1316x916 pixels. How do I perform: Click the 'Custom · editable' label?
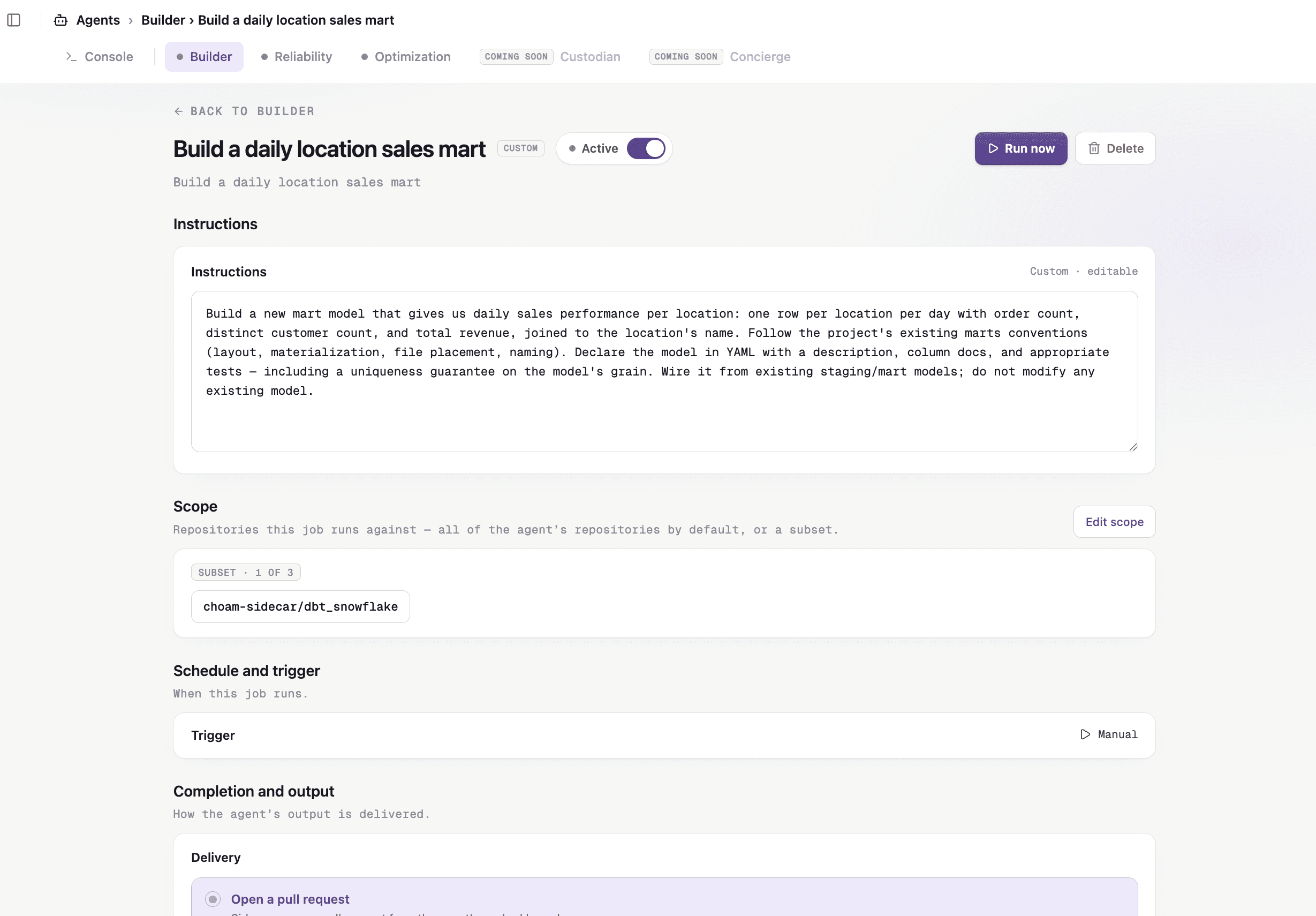coord(1083,271)
